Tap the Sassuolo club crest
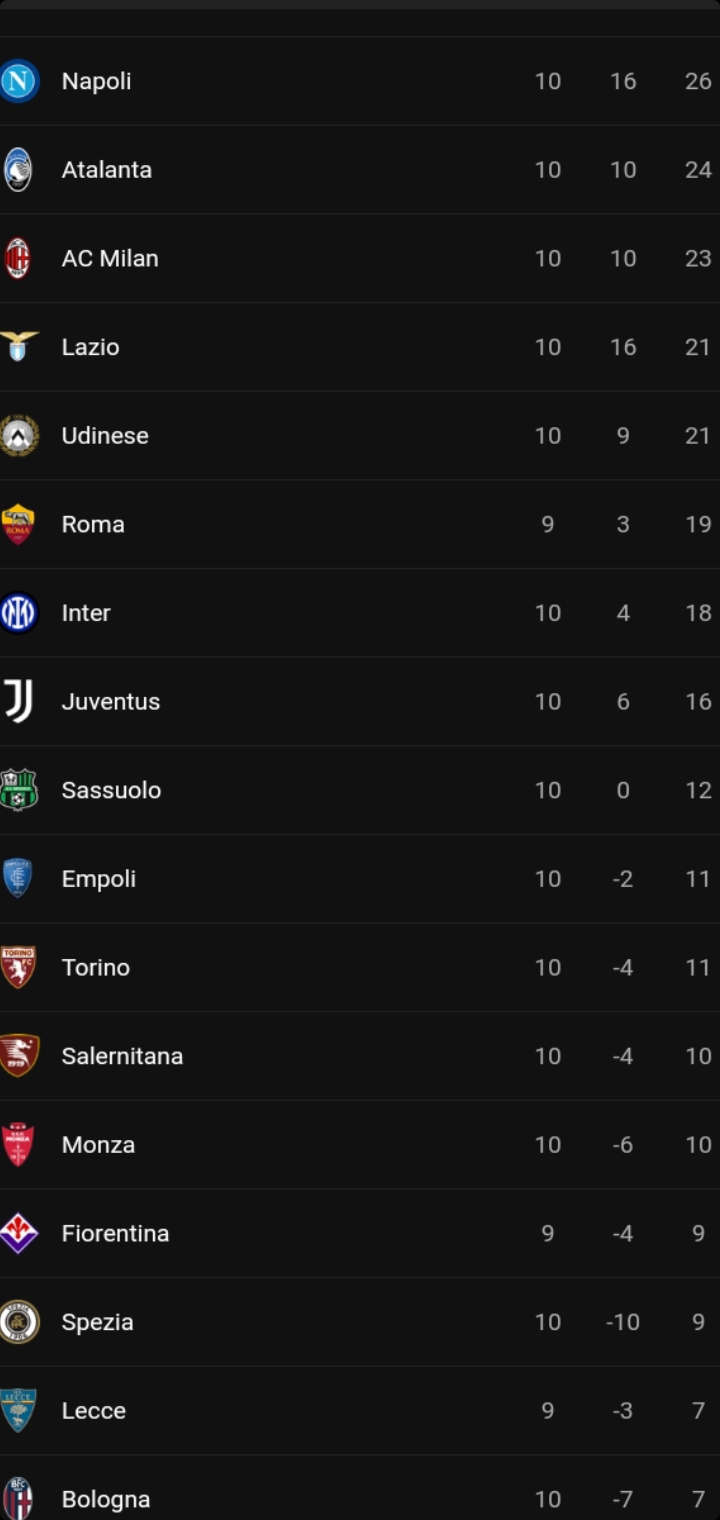The image size is (720, 1520). (19, 790)
